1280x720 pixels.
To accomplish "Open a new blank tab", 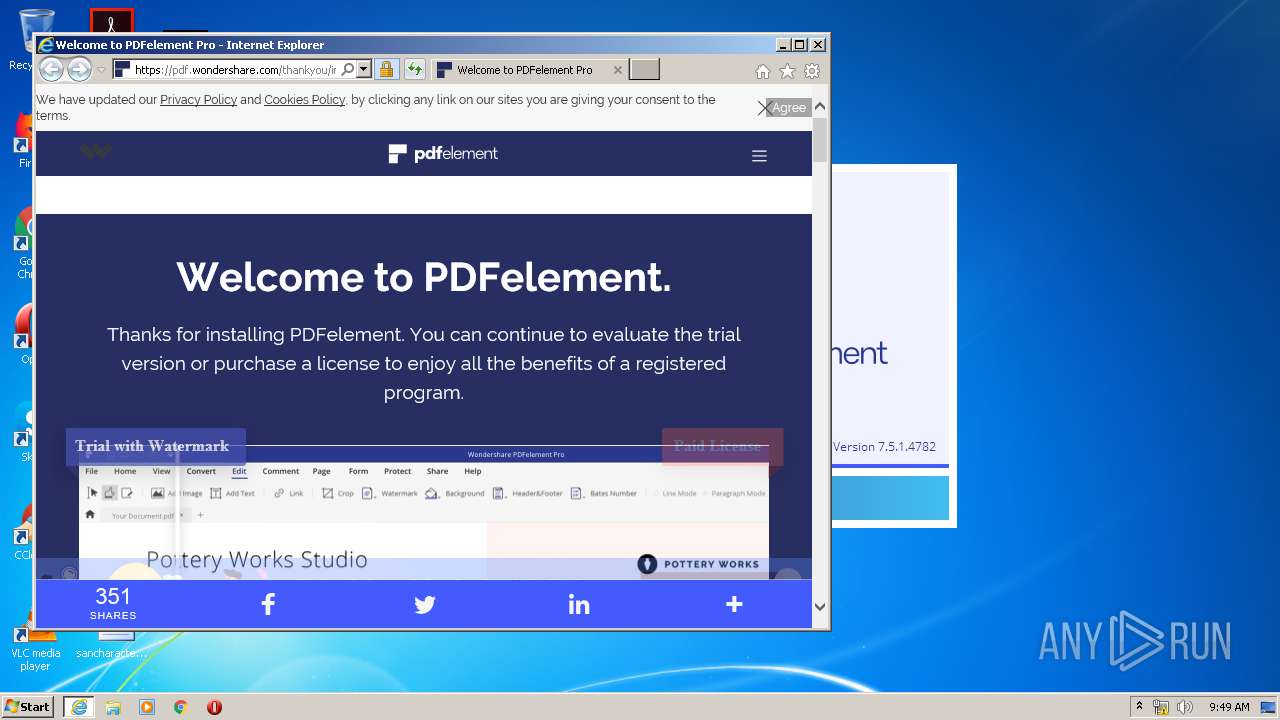I will pos(644,69).
